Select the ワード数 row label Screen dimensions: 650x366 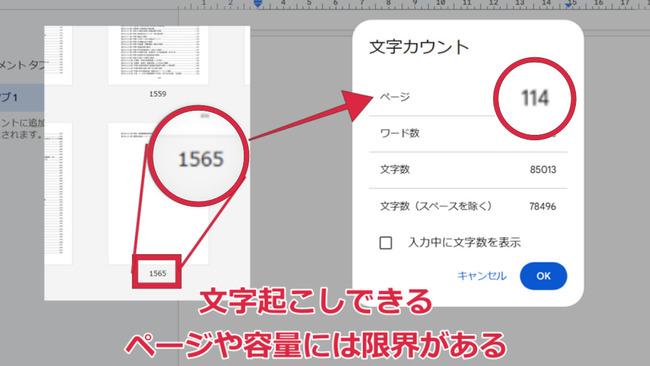[x=400, y=133]
